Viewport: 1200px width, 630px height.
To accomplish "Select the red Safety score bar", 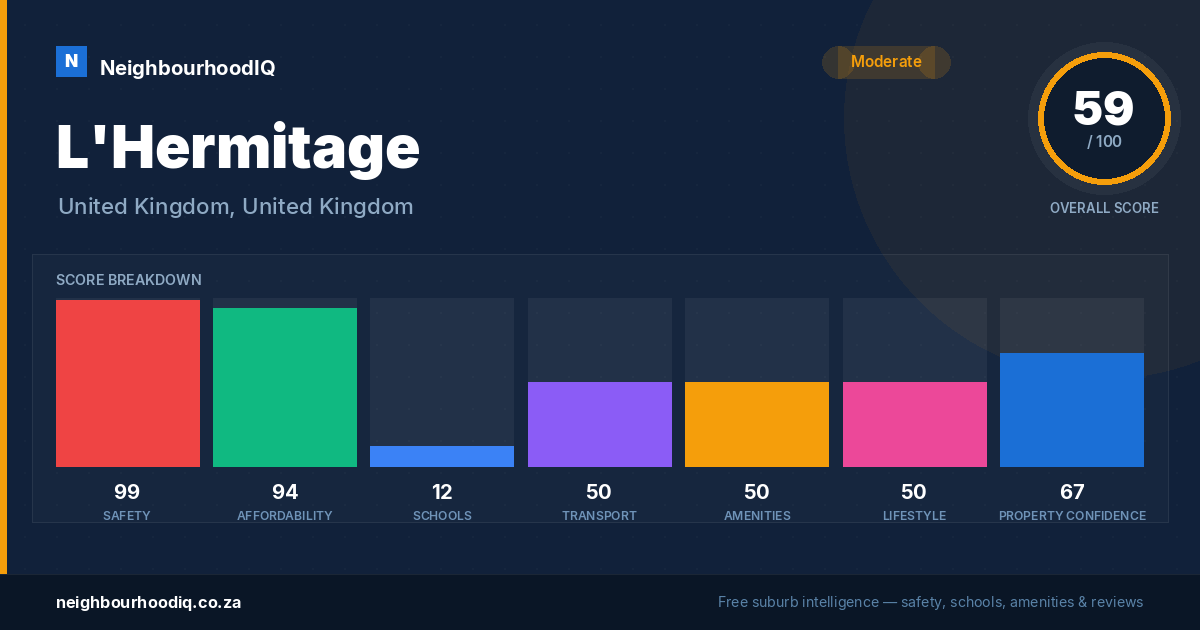I will [128, 384].
